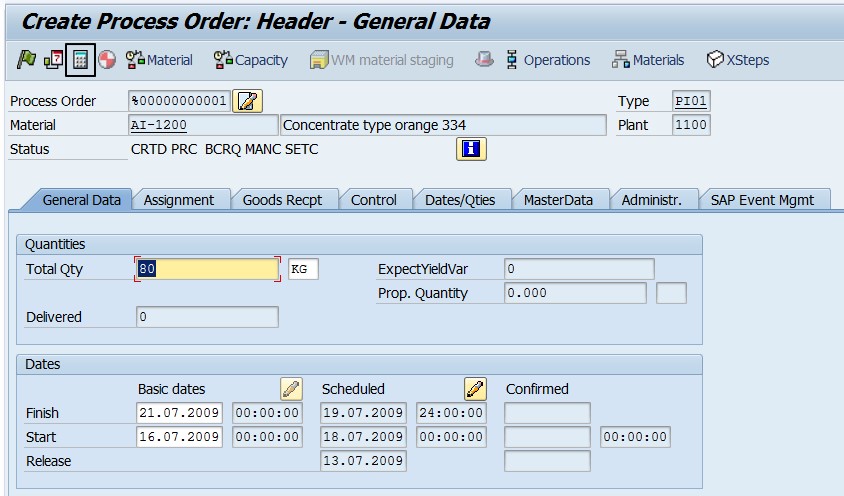Click the calculator cost icon
Screen dimensions: 844x496
(x=80, y=60)
